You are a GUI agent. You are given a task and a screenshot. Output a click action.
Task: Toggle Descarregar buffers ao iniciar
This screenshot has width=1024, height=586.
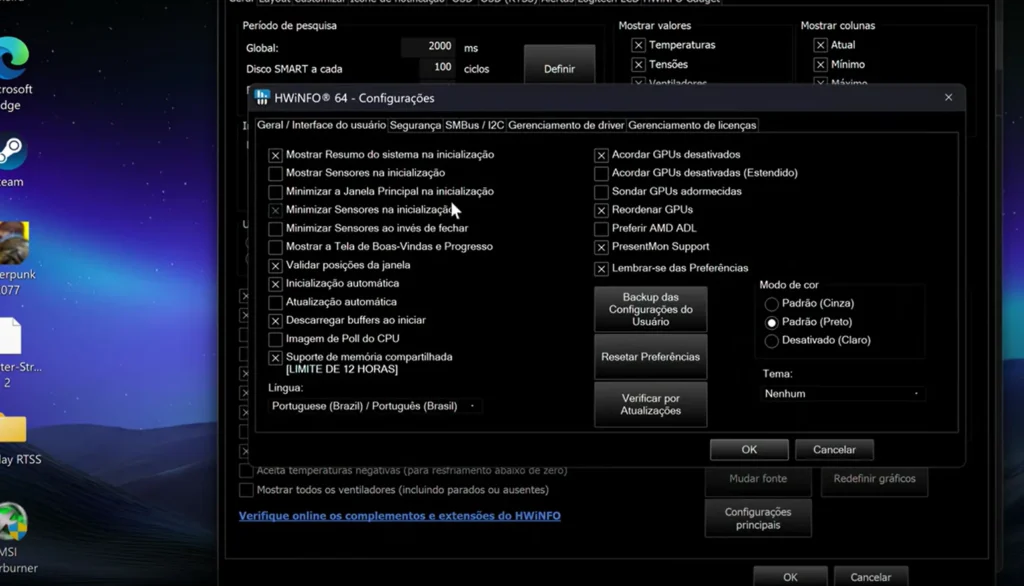(x=275, y=321)
